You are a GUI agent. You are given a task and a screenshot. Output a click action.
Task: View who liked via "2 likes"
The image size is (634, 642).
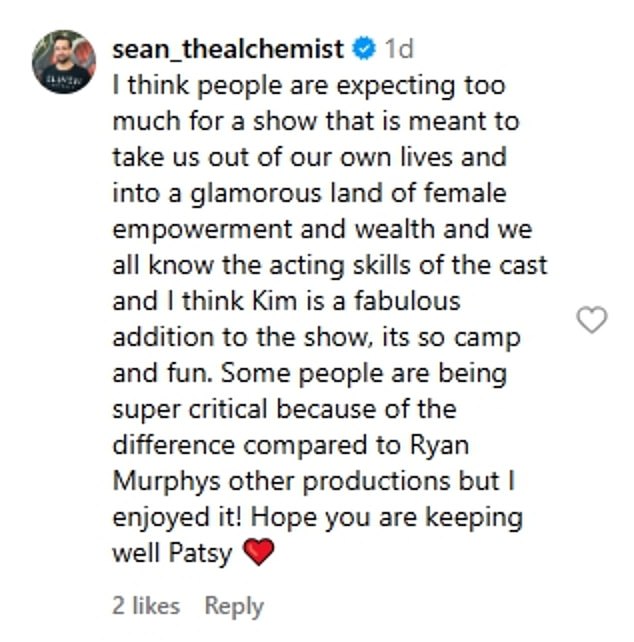(x=146, y=605)
